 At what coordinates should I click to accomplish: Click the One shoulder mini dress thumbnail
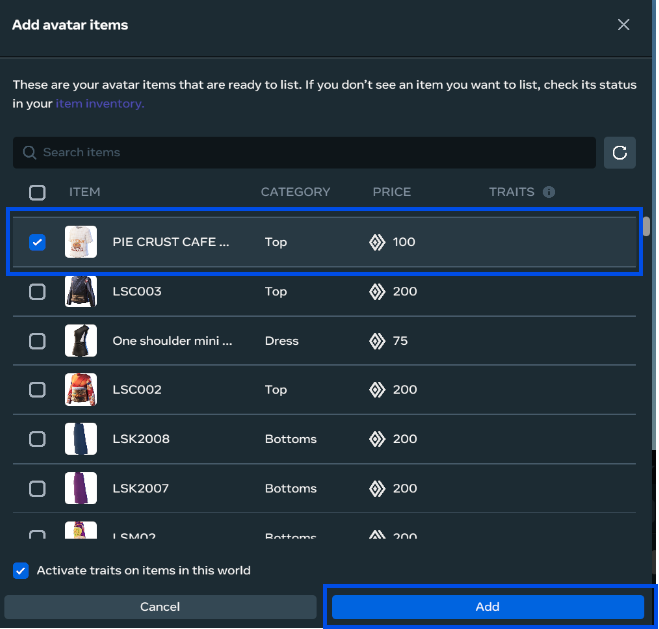point(81,341)
